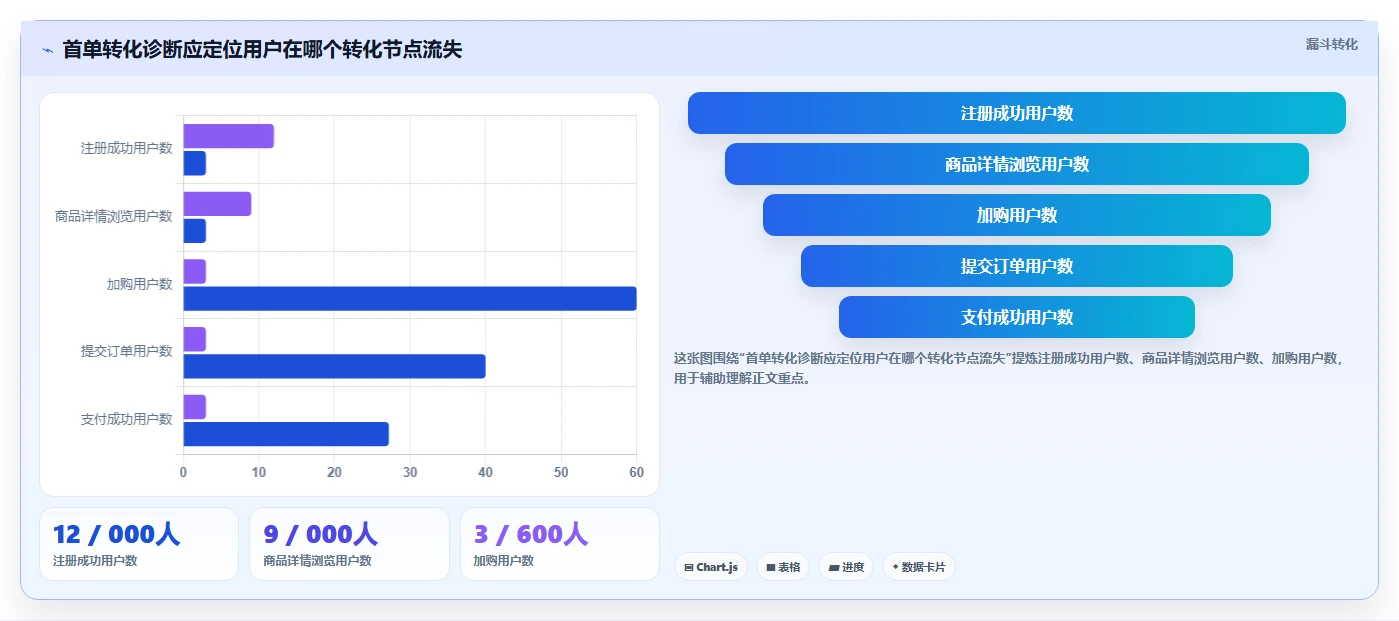This screenshot has height=621, width=1399.
Task: Click the 商品详情浏览用户数 funnel stage
Action: pos(1017,164)
